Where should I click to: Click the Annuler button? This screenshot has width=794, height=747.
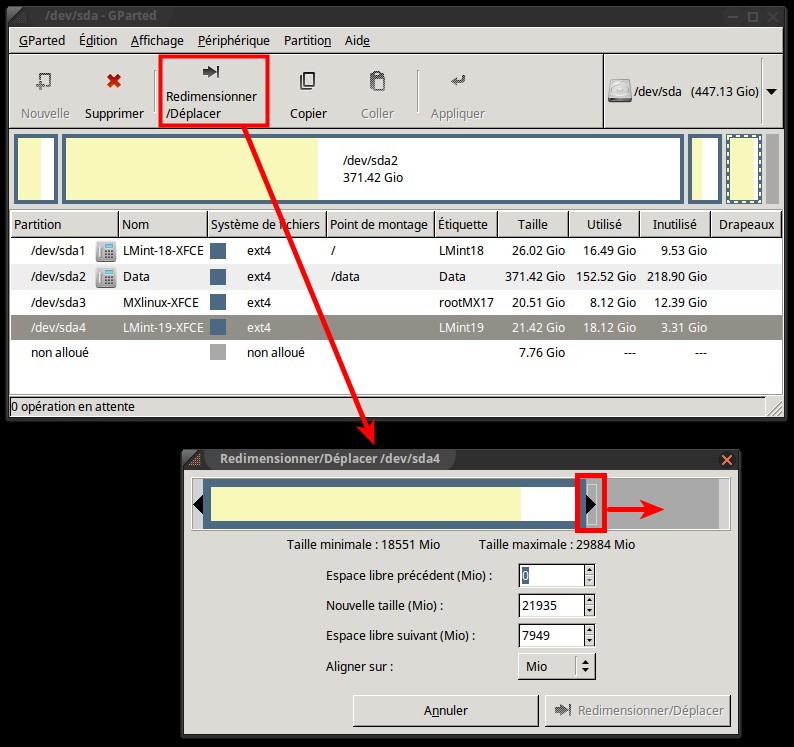click(445, 711)
